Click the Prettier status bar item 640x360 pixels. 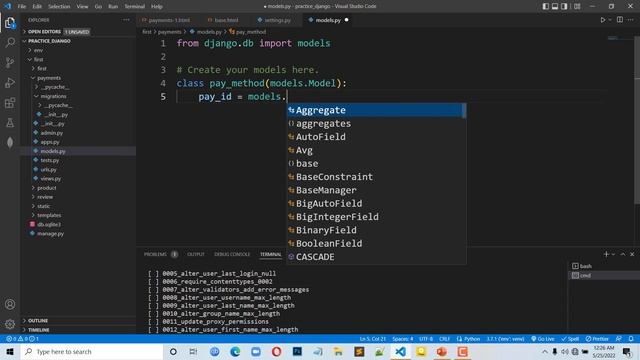(x=597, y=339)
